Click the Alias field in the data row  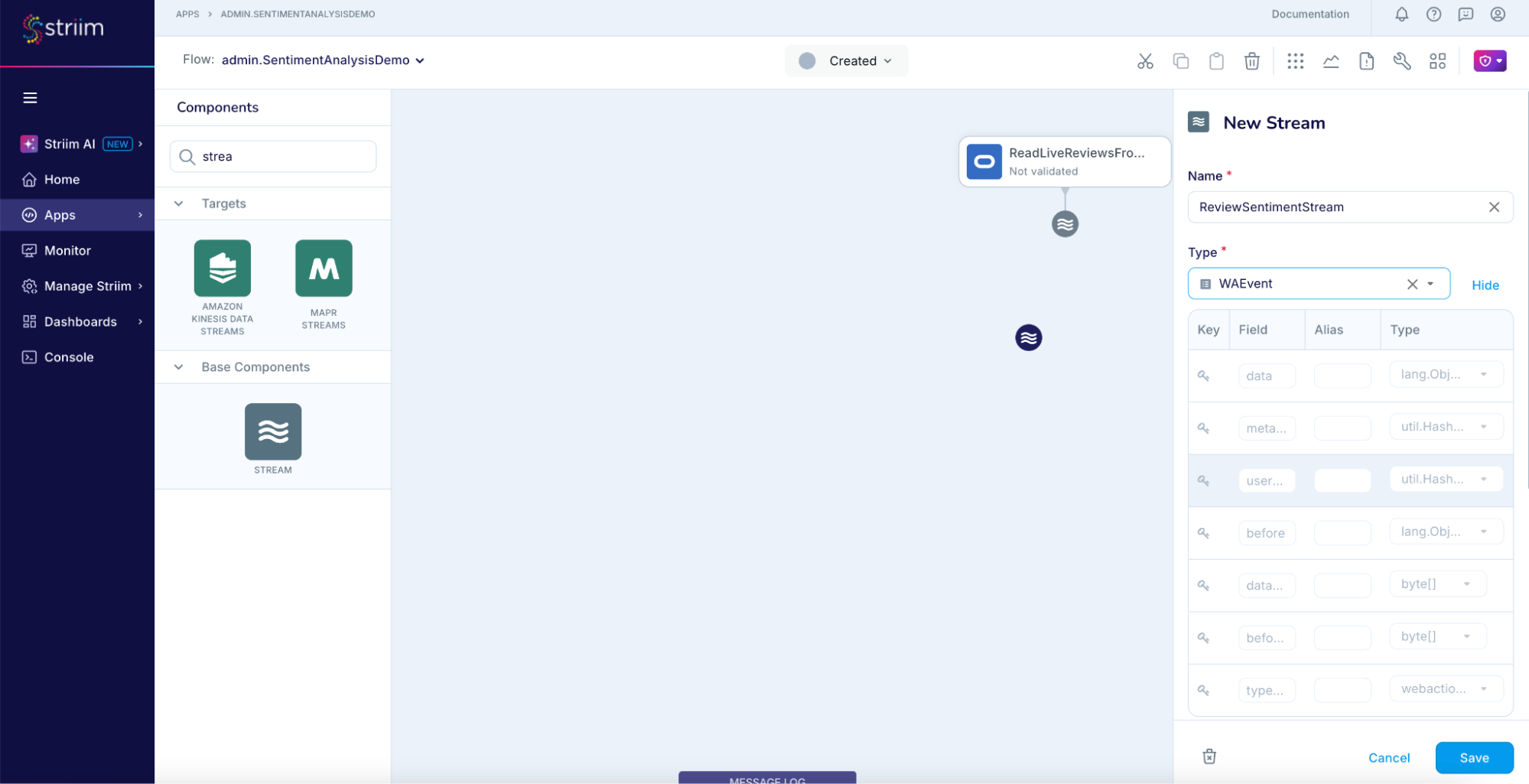[1342, 376]
